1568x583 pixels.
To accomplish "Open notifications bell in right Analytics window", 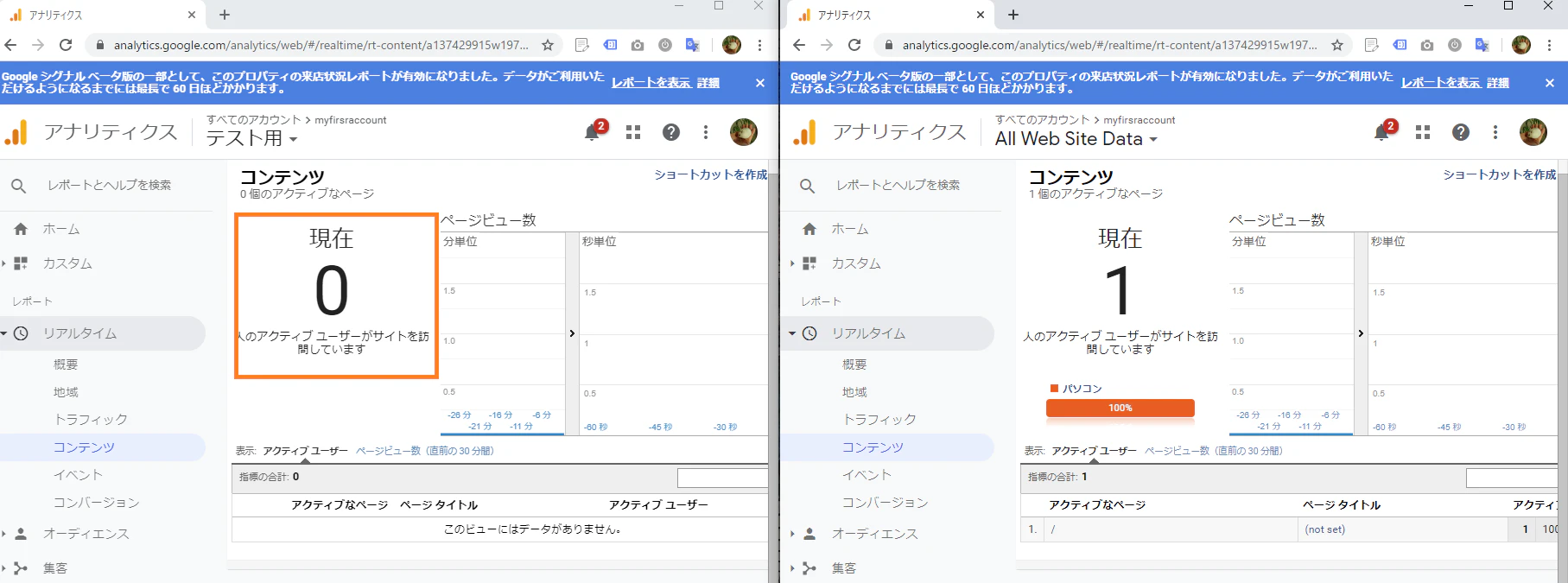I will pos(1382,132).
